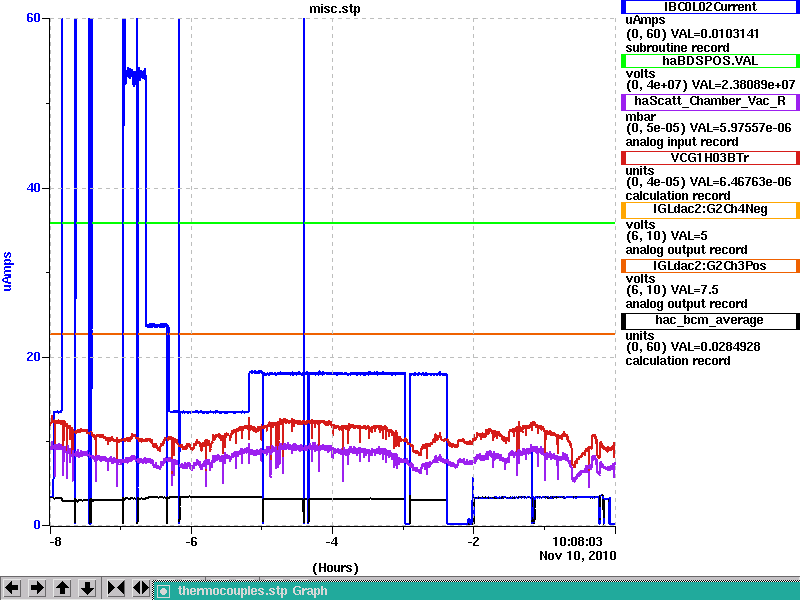Click the VAL=0.0103141 reading for IBC0L02Current

(715, 34)
